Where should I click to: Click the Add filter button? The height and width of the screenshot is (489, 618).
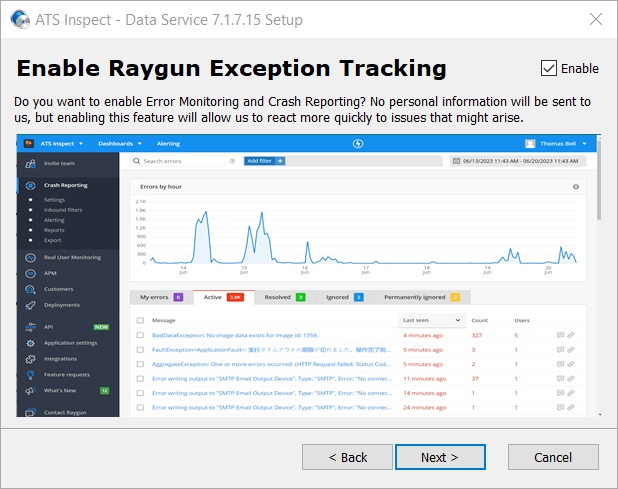coord(264,161)
